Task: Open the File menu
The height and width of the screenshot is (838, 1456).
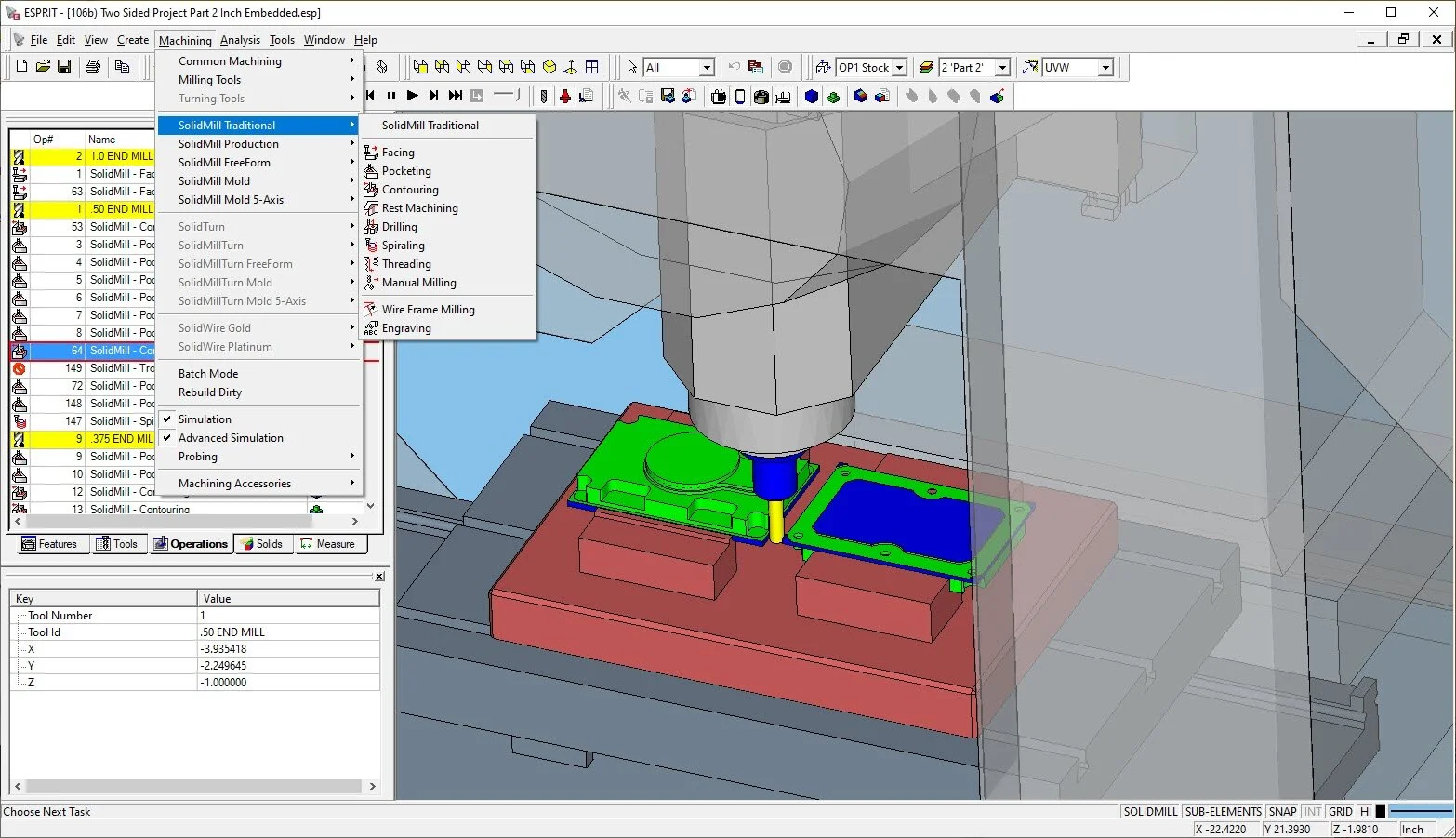Action: 39,40
